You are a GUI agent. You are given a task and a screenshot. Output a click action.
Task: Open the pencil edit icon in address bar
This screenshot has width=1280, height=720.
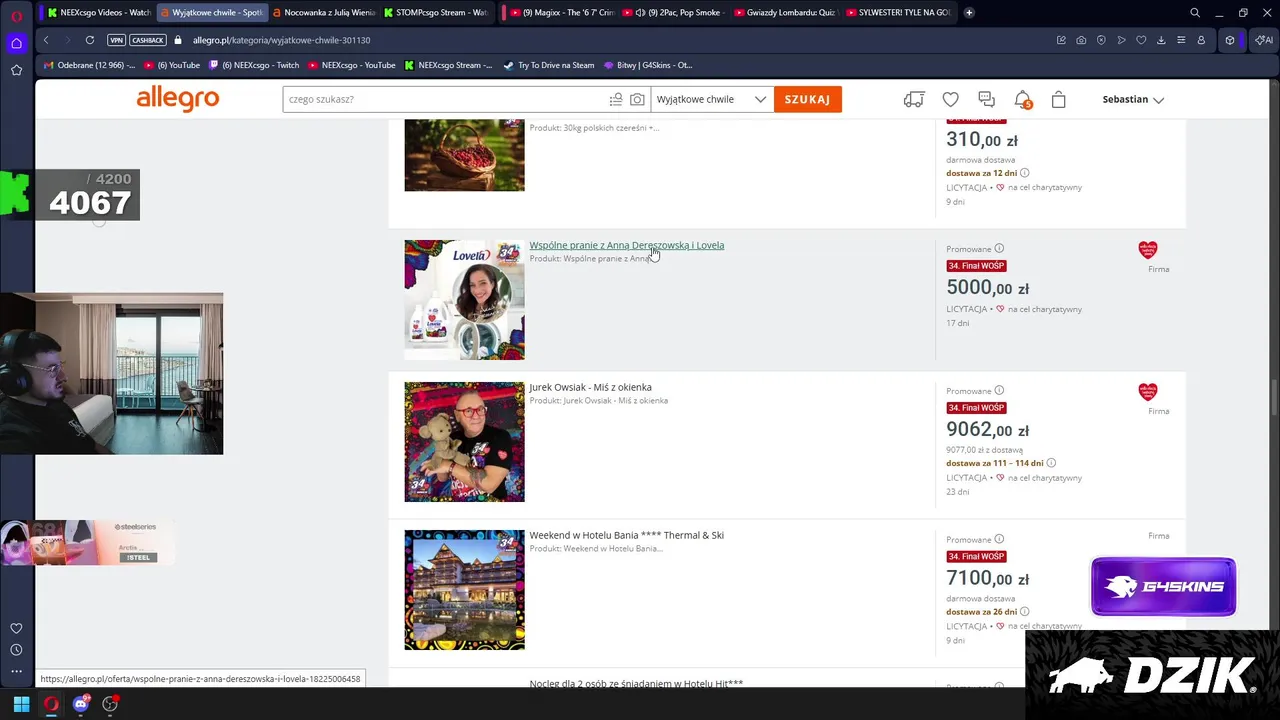click(1061, 40)
